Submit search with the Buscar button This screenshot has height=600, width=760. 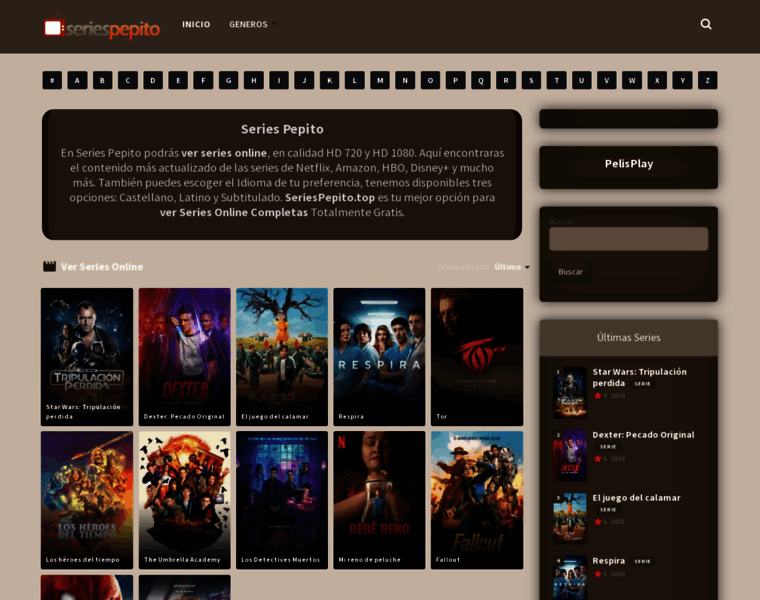(570, 272)
